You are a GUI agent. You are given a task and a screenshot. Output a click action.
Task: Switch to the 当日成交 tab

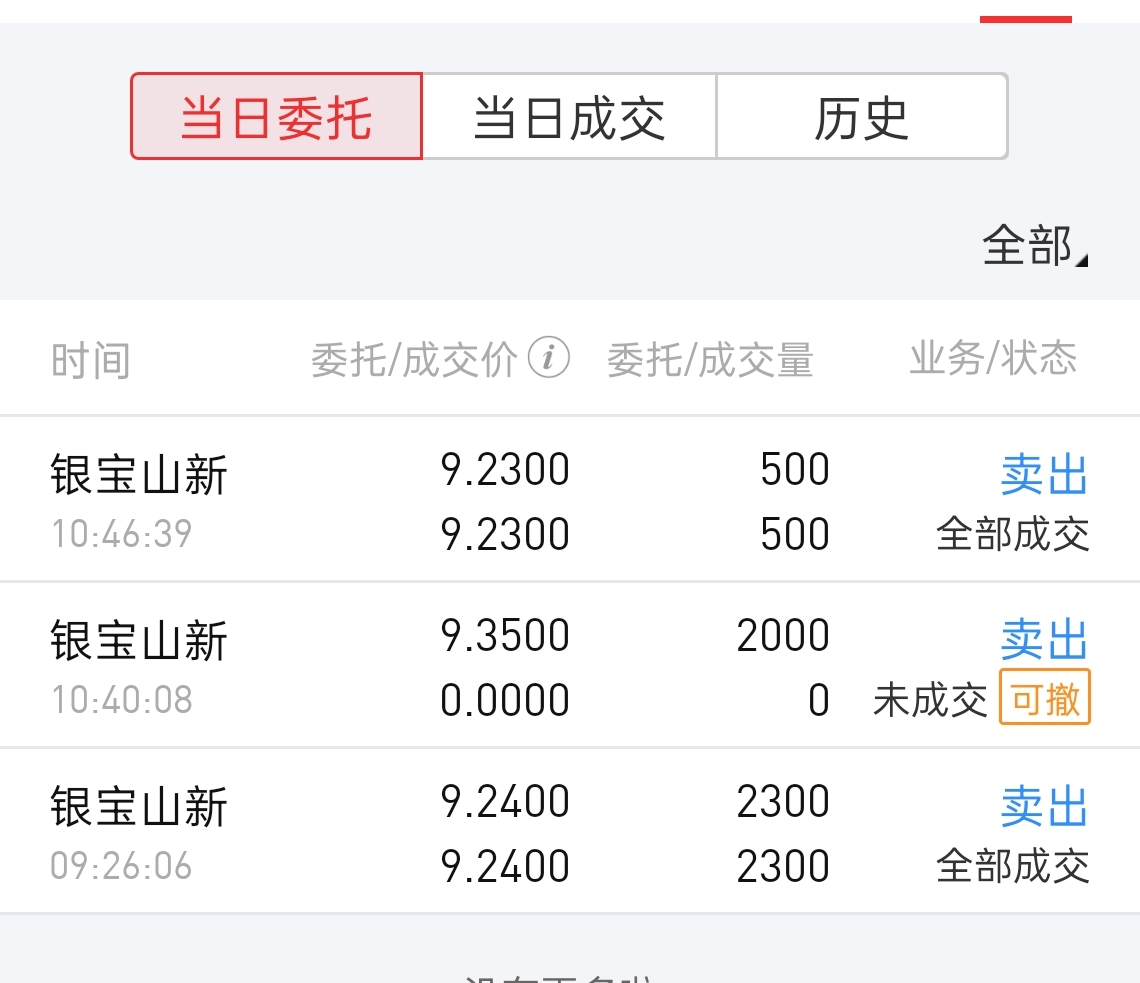[569, 116]
